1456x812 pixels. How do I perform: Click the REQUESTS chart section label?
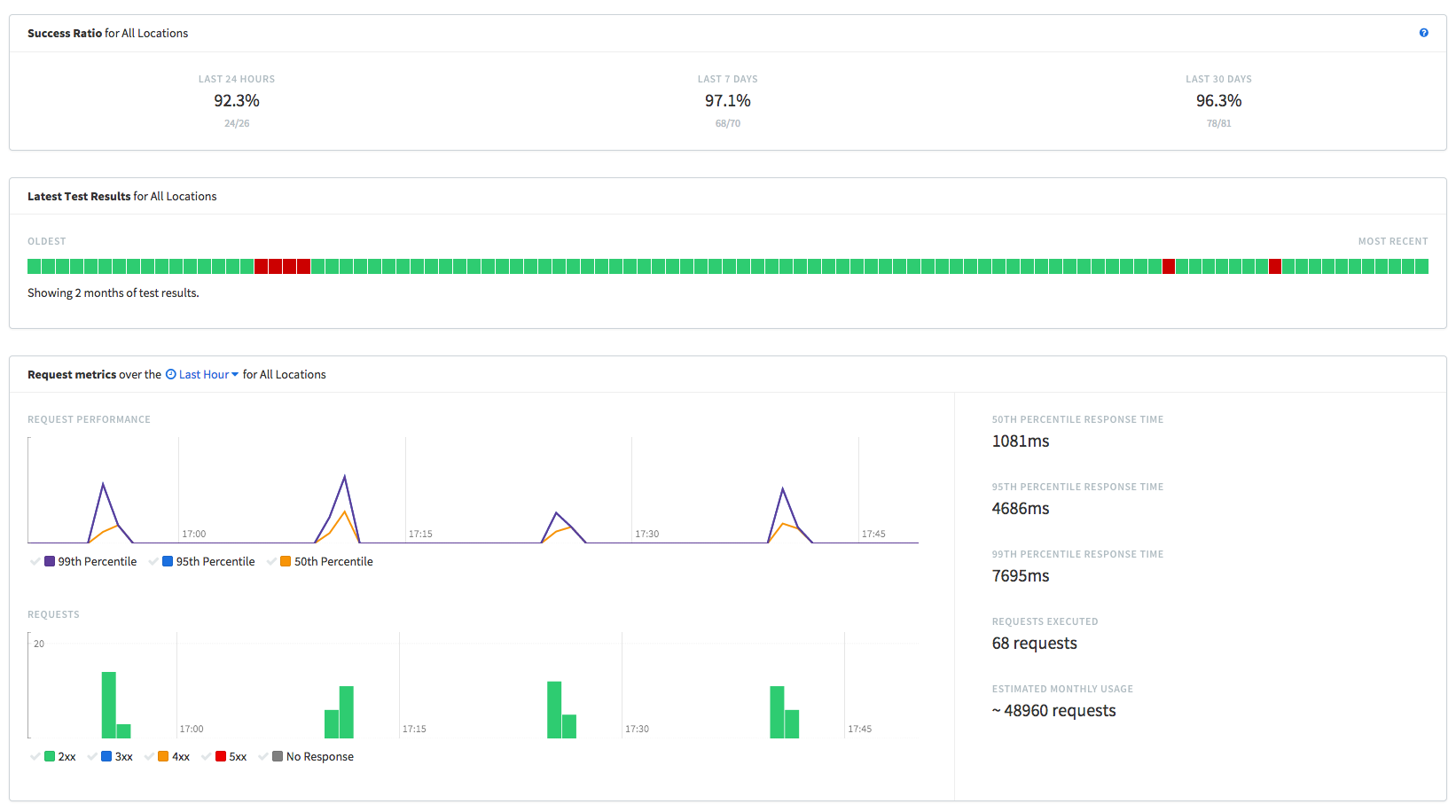tap(53, 614)
